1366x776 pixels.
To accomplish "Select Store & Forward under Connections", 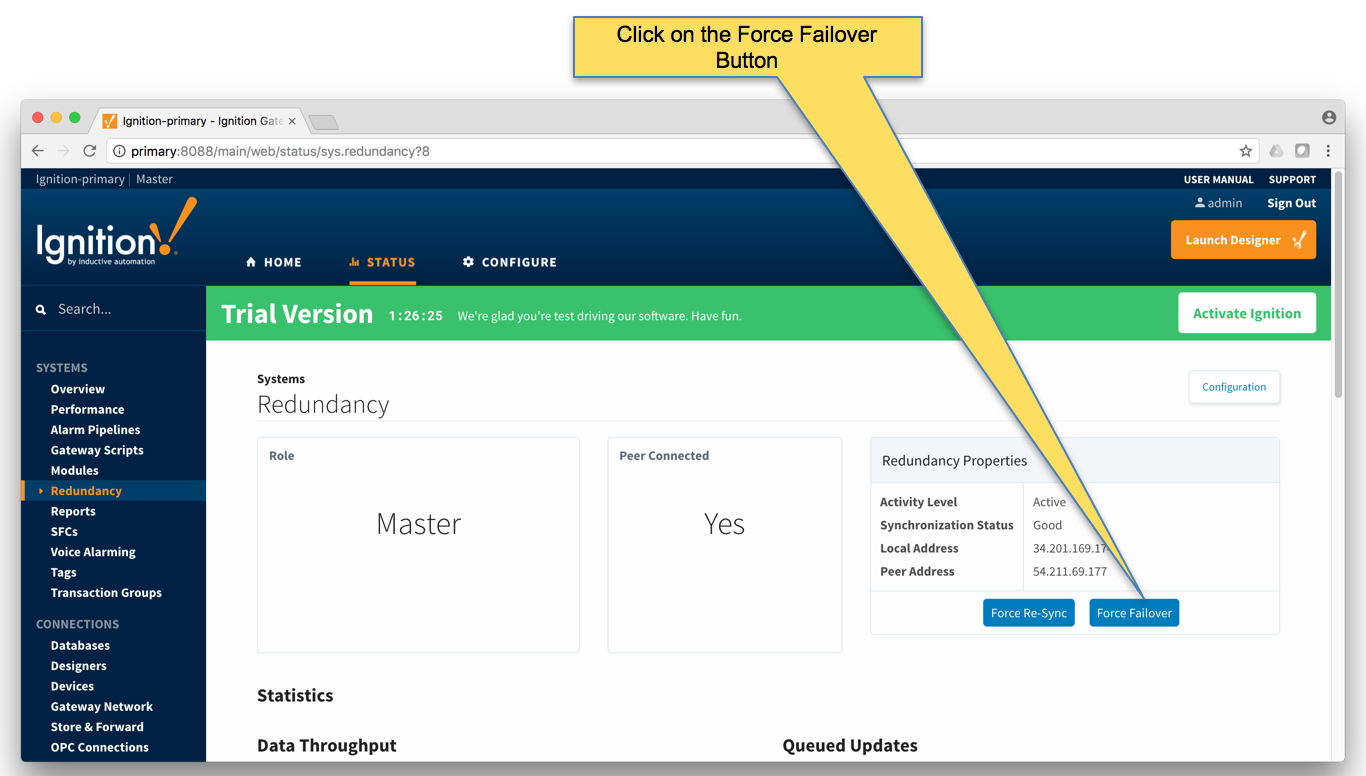I will pyautogui.click(x=97, y=727).
